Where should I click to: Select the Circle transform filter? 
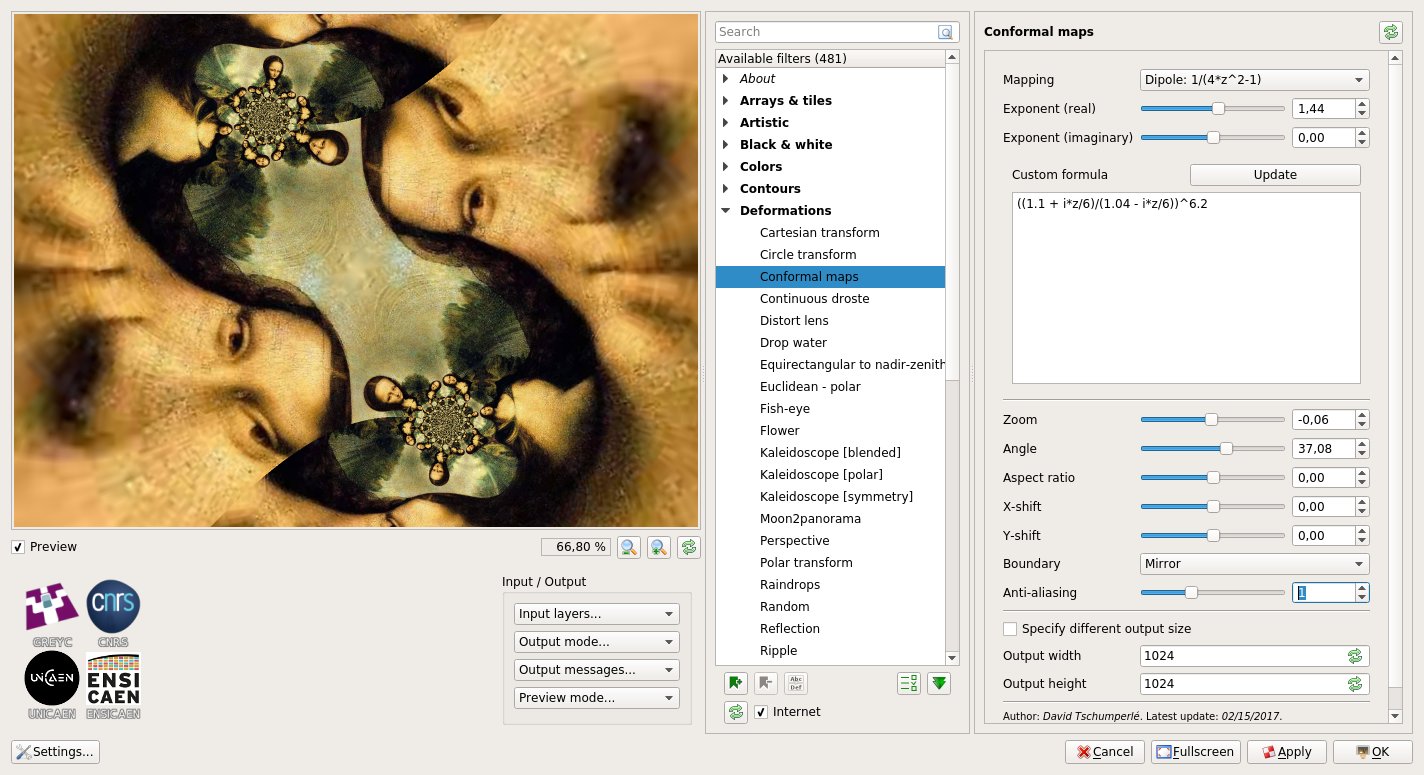tap(808, 255)
